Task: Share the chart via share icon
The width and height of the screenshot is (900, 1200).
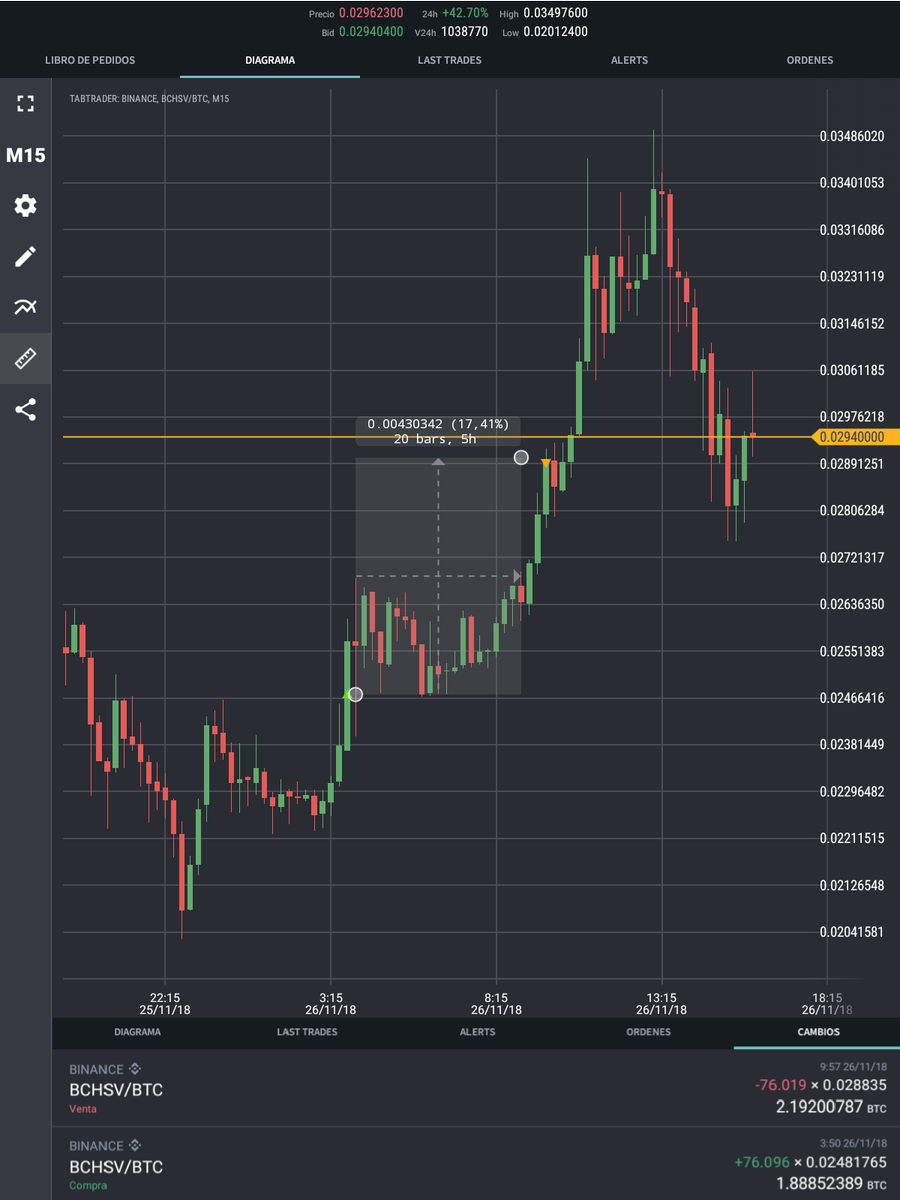Action: pos(25,409)
